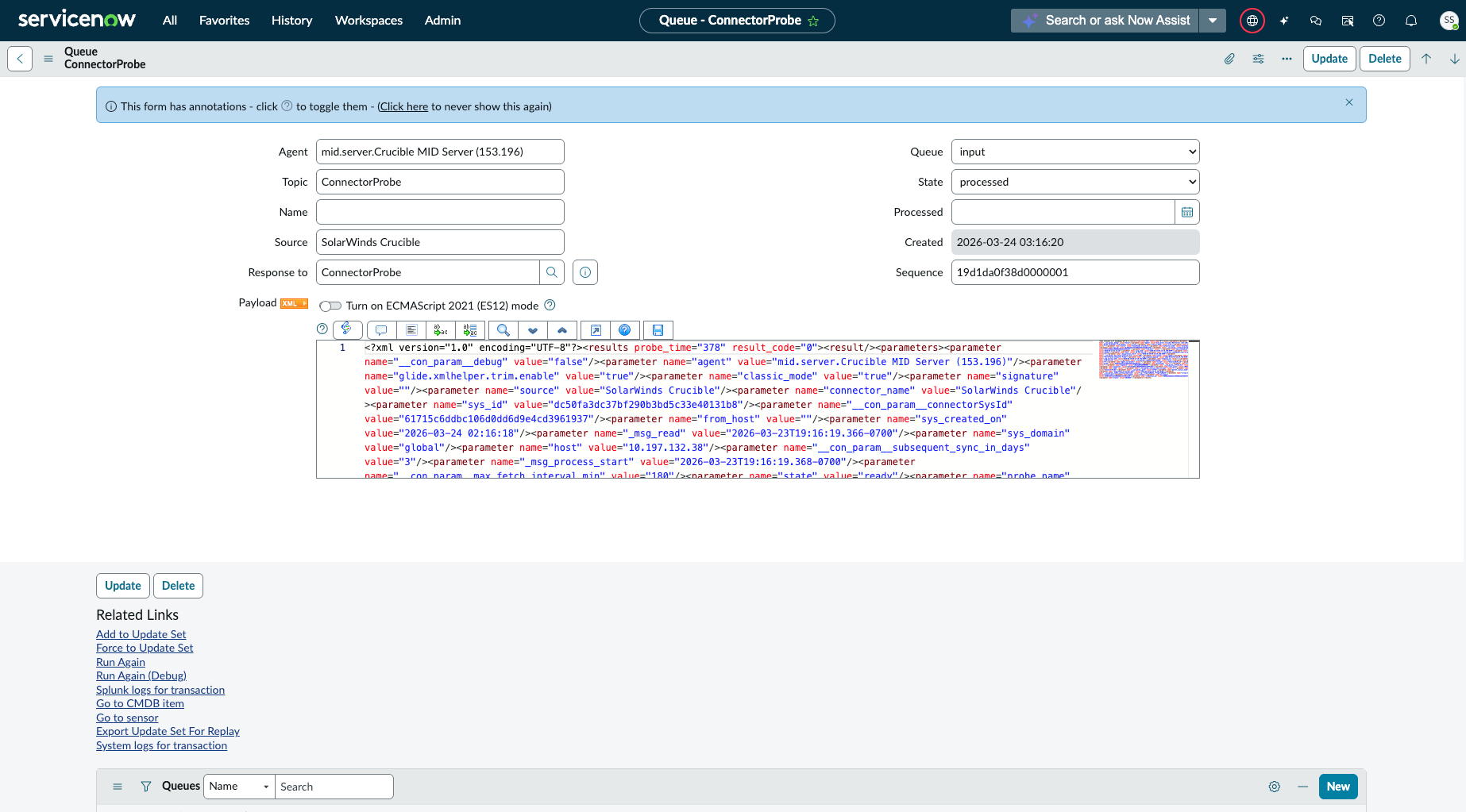Open Export Update Set For Replay link
Image resolution: width=1466 pixels, height=812 pixels.
click(x=168, y=731)
